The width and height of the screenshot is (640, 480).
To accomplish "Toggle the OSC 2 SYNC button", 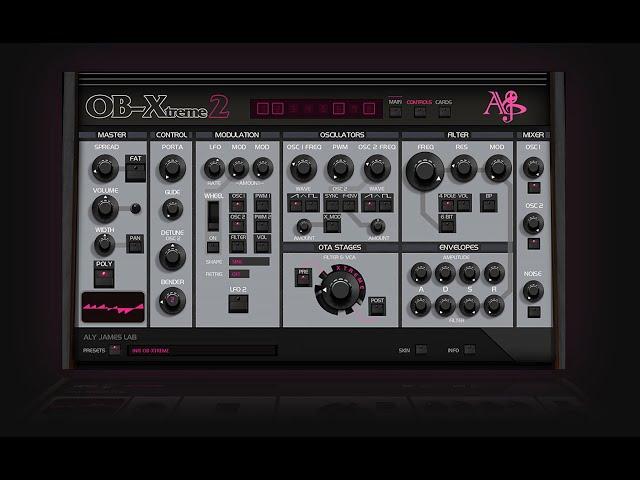I will click(332, 203).
